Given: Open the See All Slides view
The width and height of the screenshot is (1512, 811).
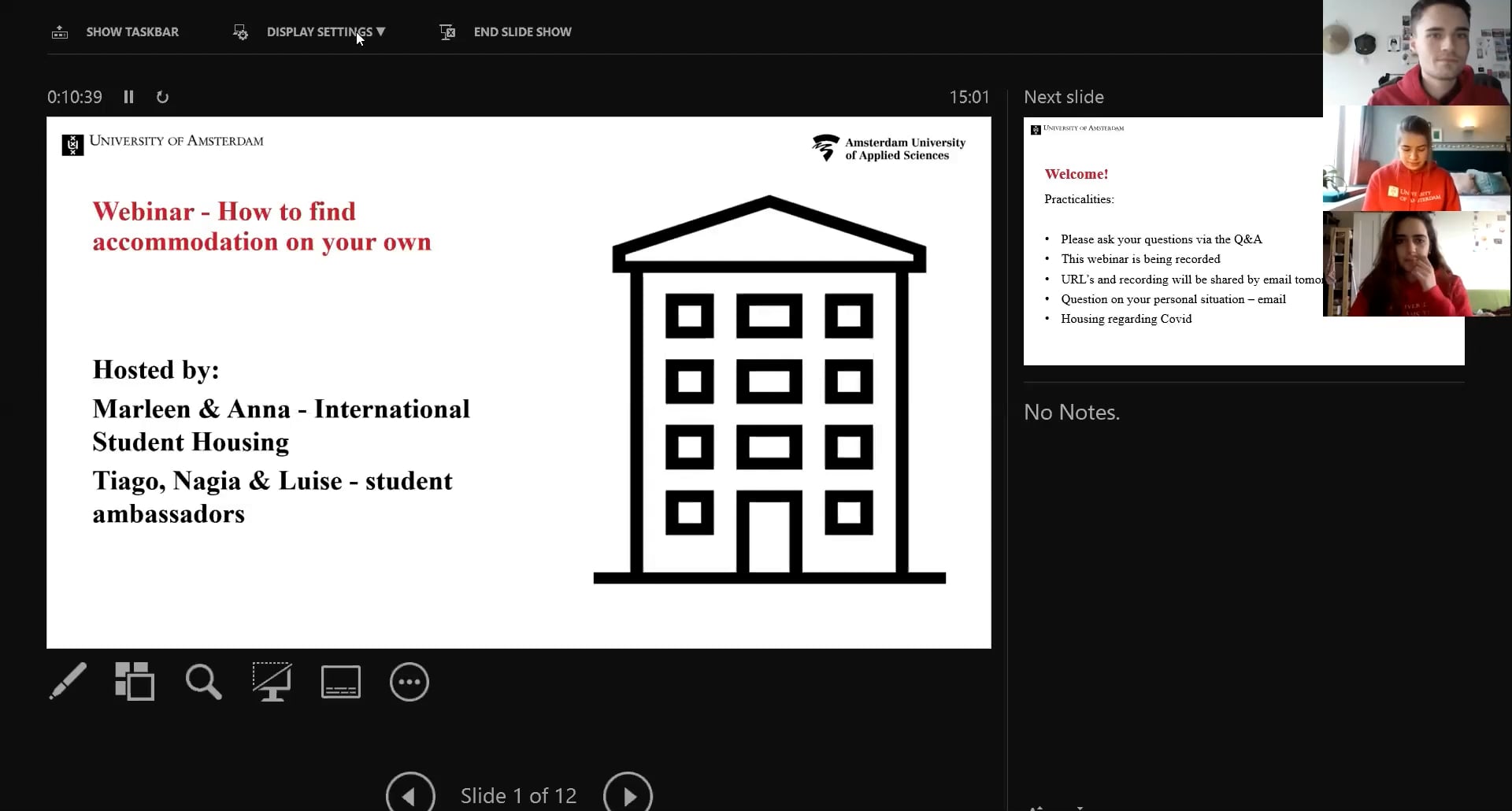Looking at the screenshot, I should click(135, 681).
